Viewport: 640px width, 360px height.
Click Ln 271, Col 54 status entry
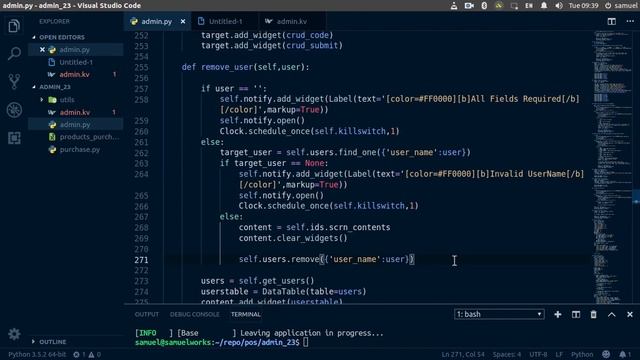463,354
